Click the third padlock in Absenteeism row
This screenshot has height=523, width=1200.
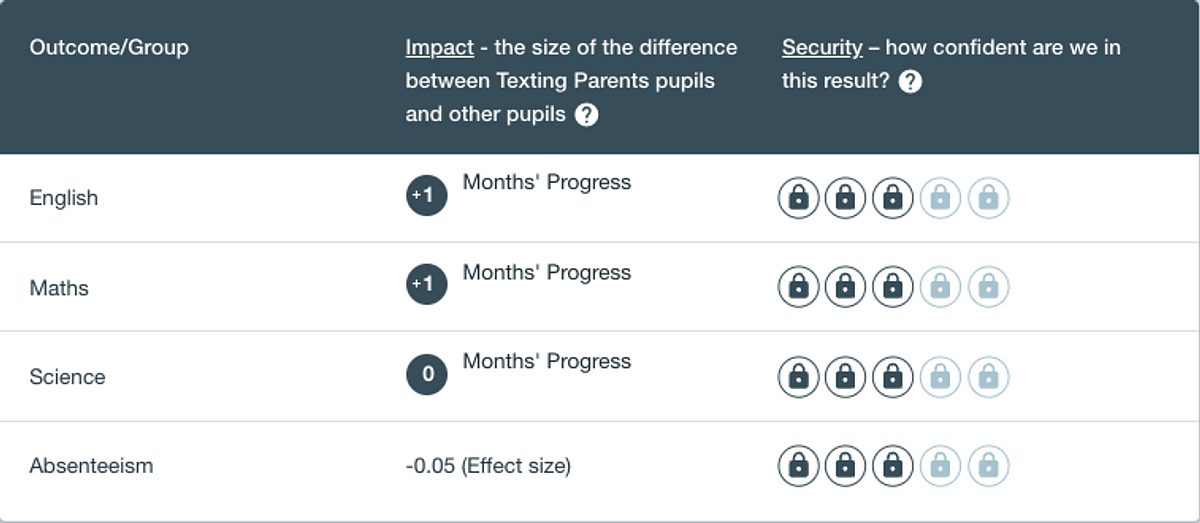click(x=892, y=465)
